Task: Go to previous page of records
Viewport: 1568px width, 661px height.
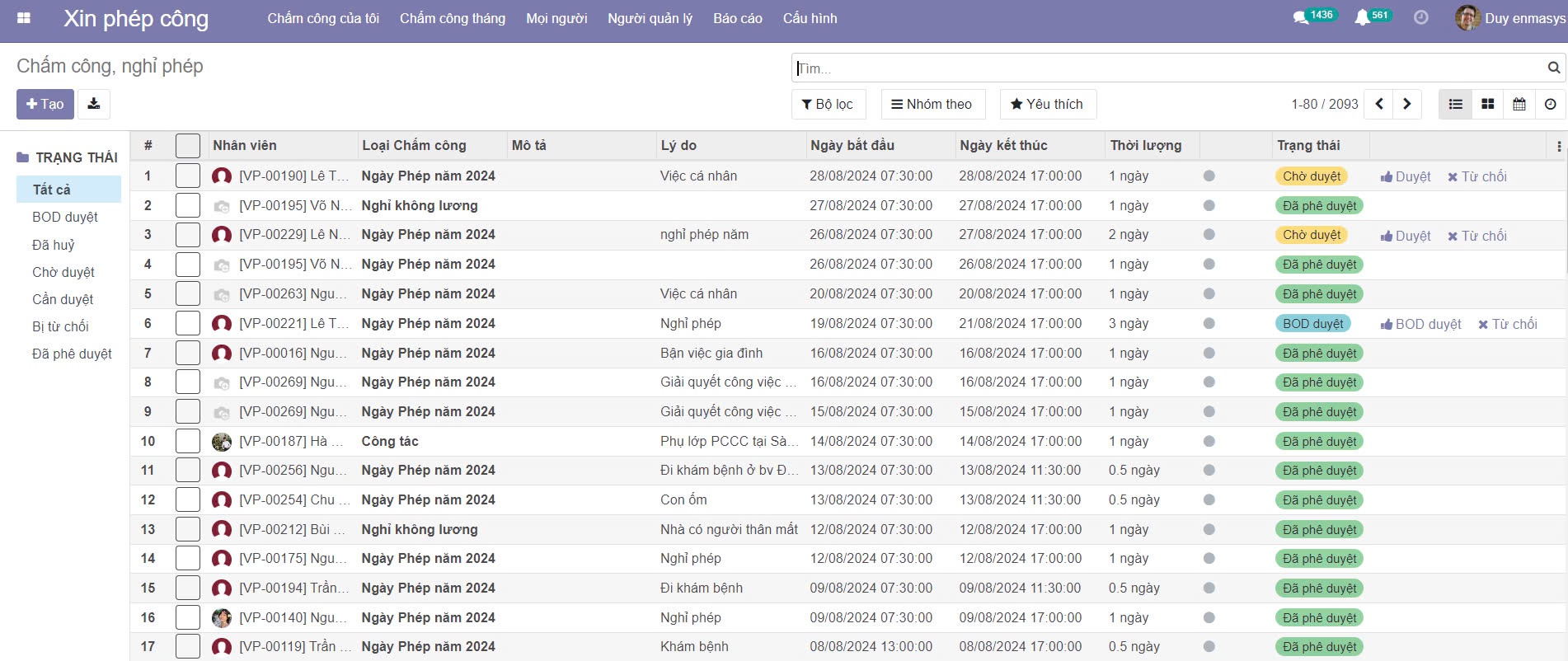Action: tap(1378, 104)
